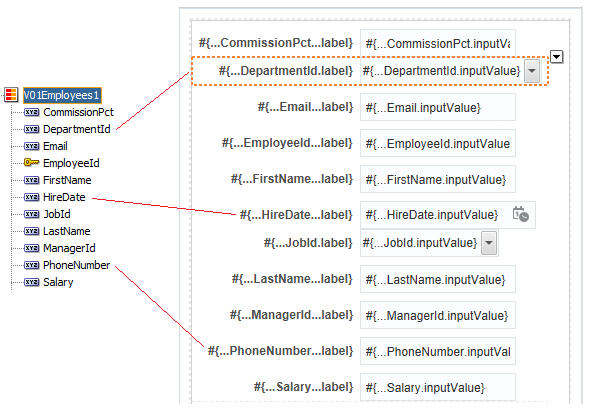Click the Salary inputValue field
The height and width of the screenshot is (419, 589).
438,387
